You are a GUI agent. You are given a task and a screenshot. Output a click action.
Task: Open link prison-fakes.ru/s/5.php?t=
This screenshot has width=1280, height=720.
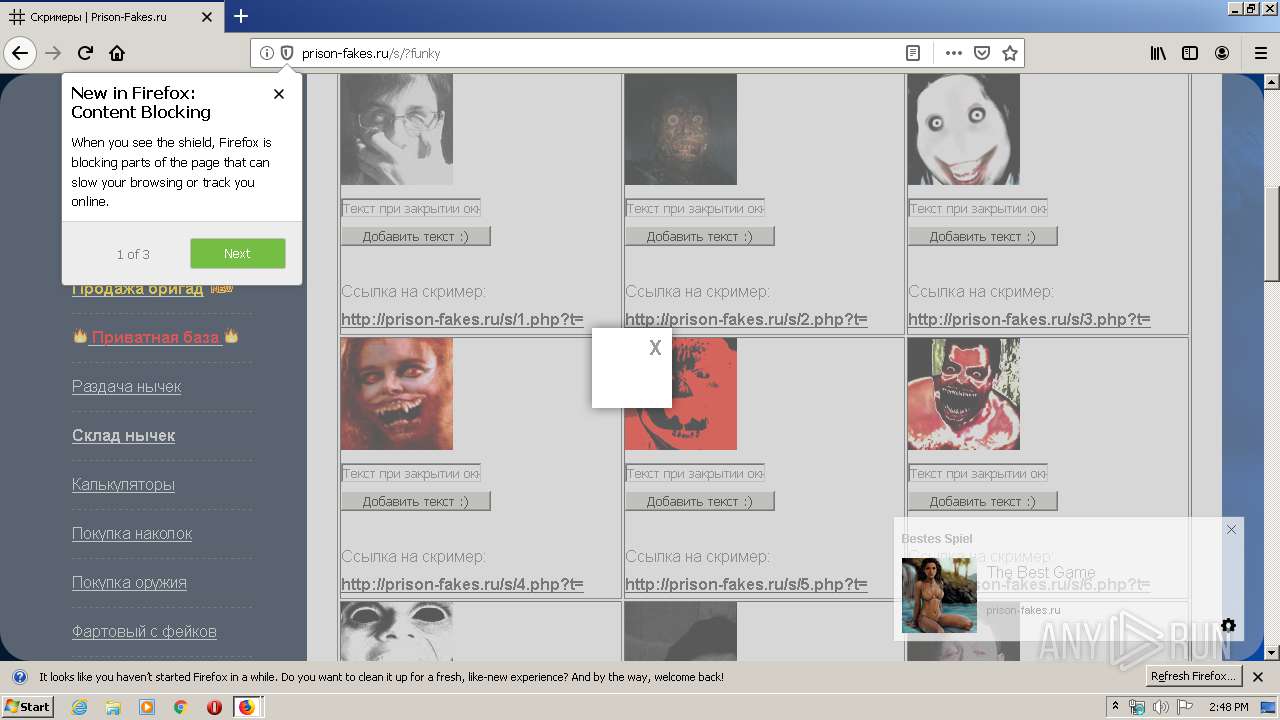click(x=746, y=584)
